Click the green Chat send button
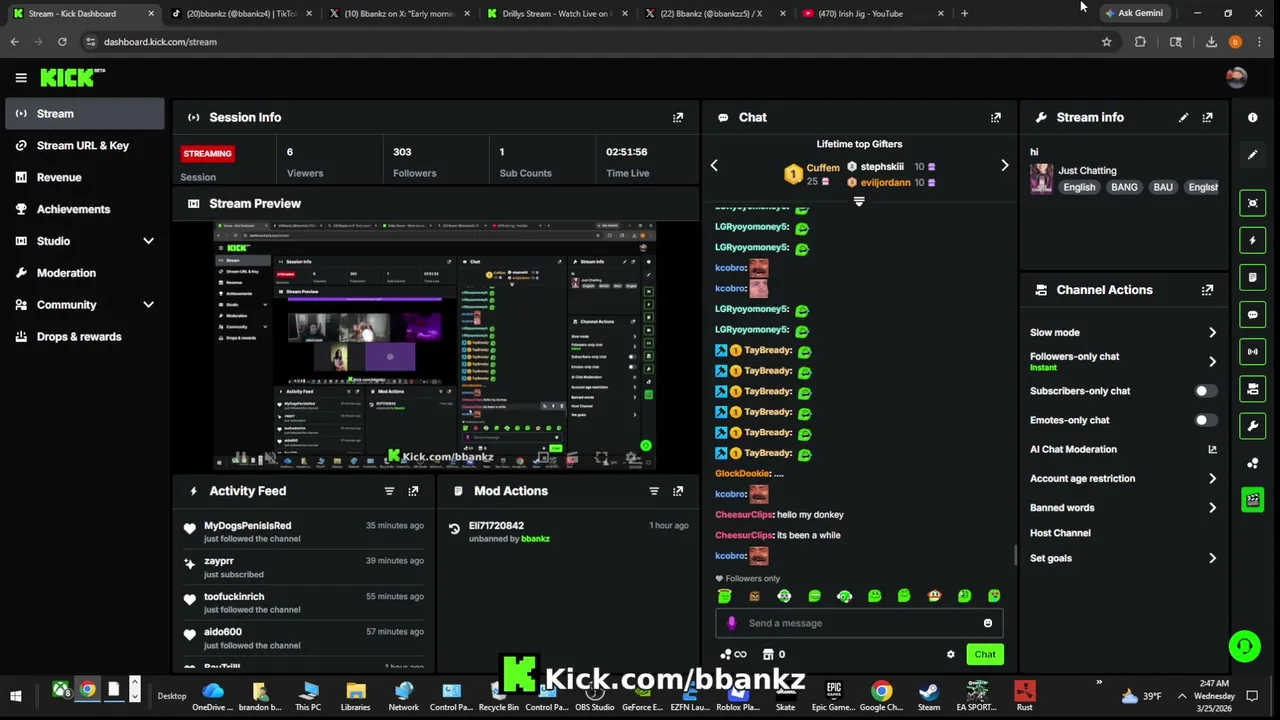1280x720 pixels. click(x=985, y=654)
